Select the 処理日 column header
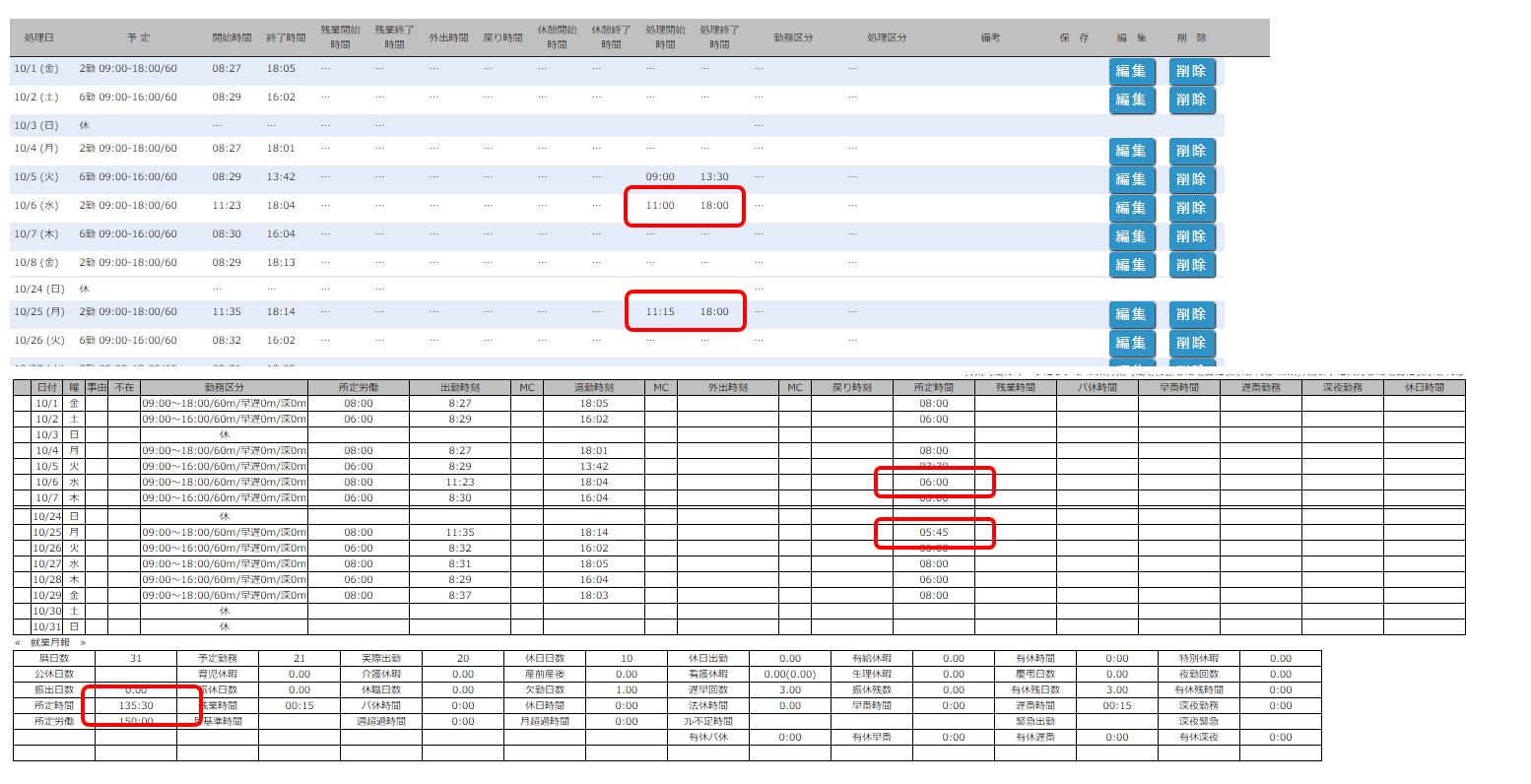This screenshot has height=784, width=1531. tap(38, 37)
